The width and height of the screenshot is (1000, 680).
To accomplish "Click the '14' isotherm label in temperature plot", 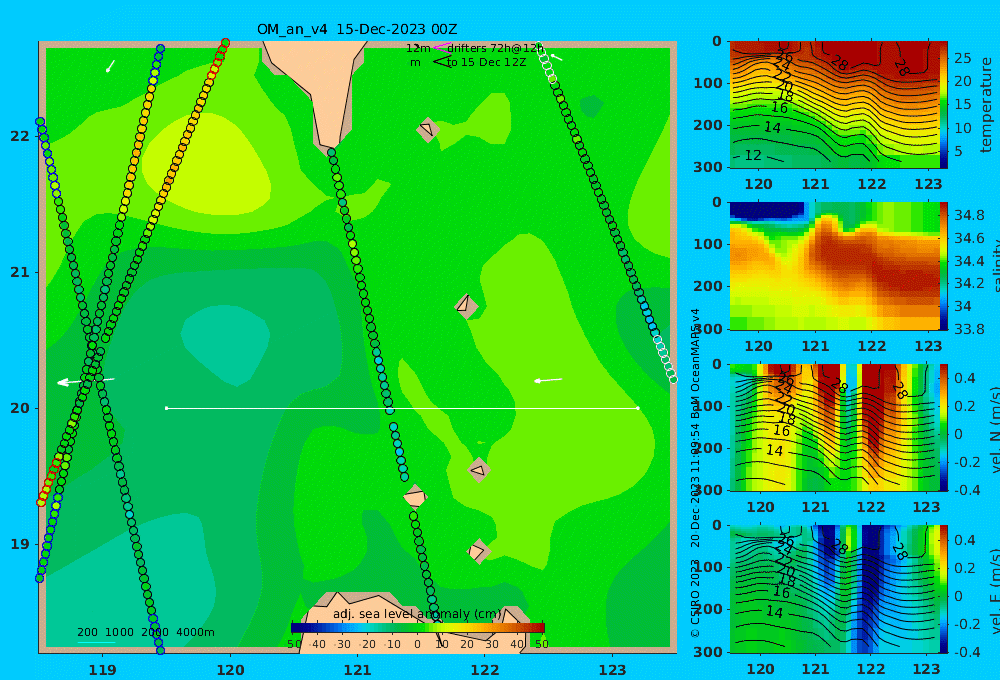I will pyautogui.click(x=772, y=128).
